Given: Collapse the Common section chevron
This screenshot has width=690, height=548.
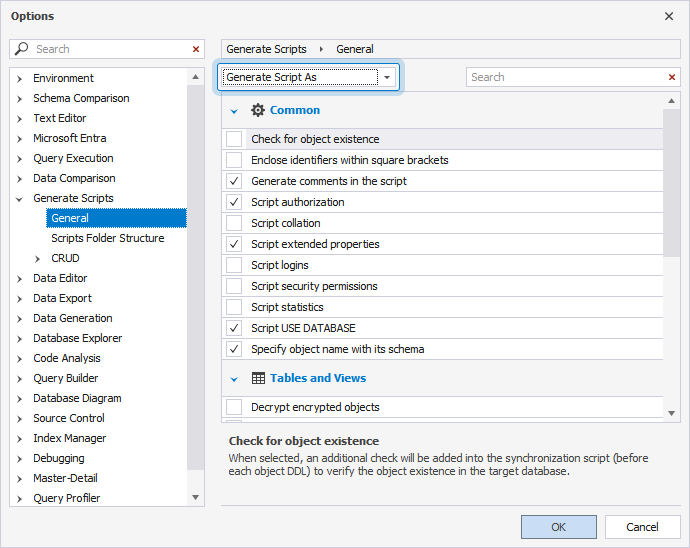Looking at the screenshot, I should [x=235, y=111].
